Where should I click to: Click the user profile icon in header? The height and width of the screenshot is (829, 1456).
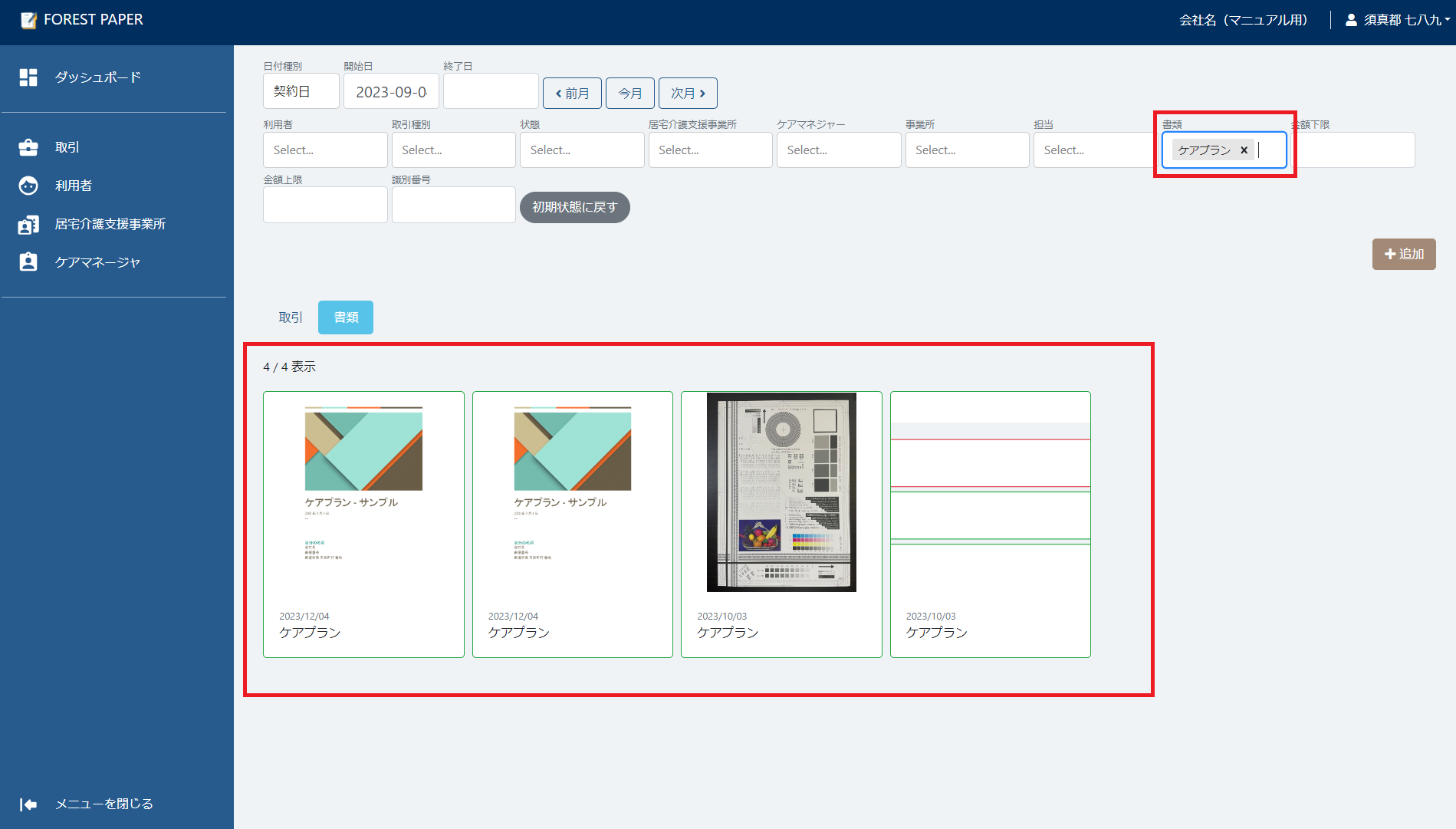point(1351,20)
